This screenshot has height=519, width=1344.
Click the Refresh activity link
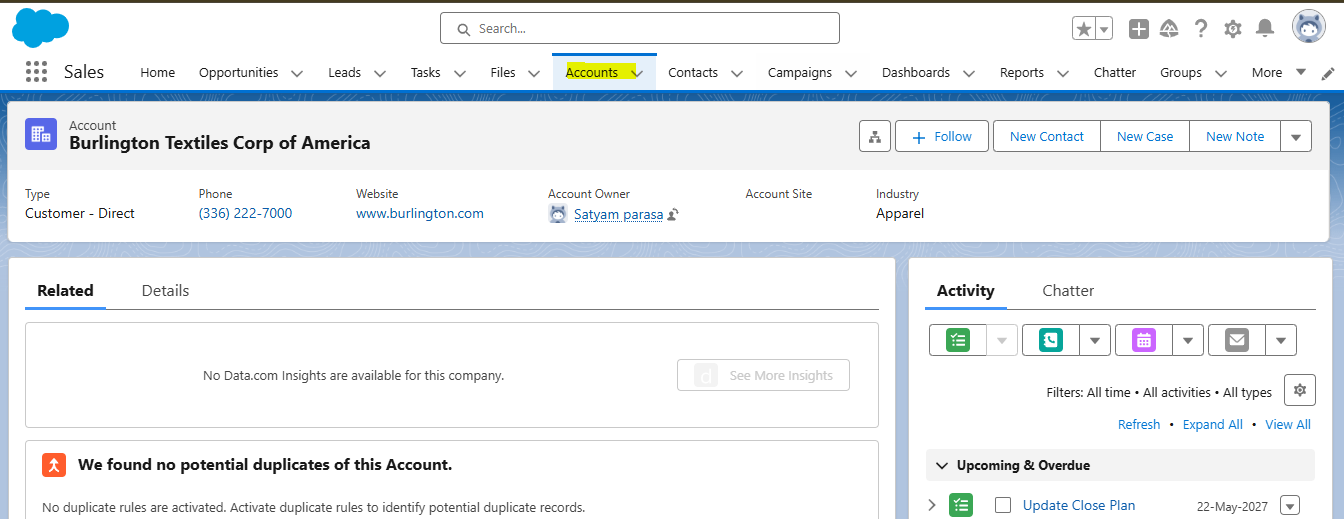tap(1139, 424)
